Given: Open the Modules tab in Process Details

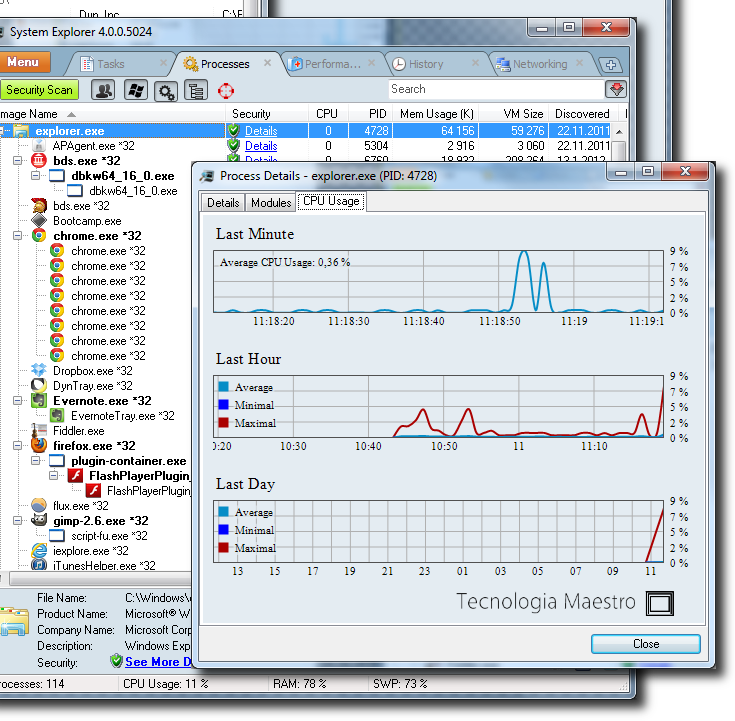Looking at the screenshot, I should (x=271, y=203).
